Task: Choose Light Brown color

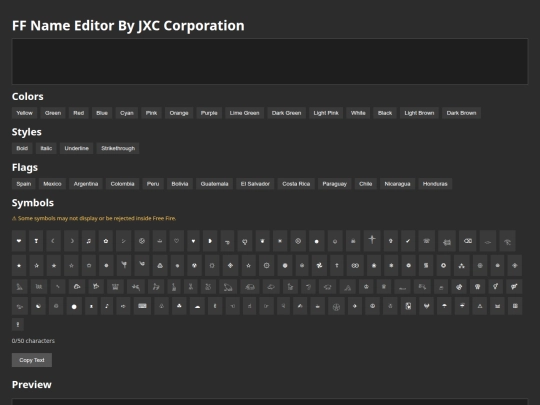Action: 419,113
